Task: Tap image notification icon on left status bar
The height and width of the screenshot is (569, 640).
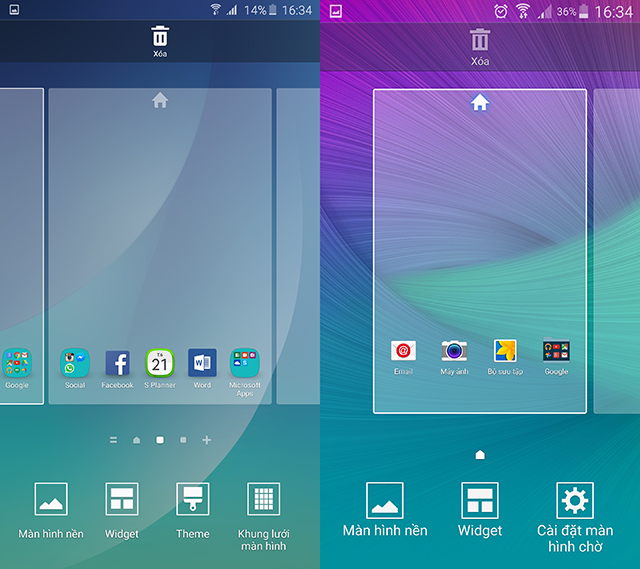Action: (x=14, y=9)
